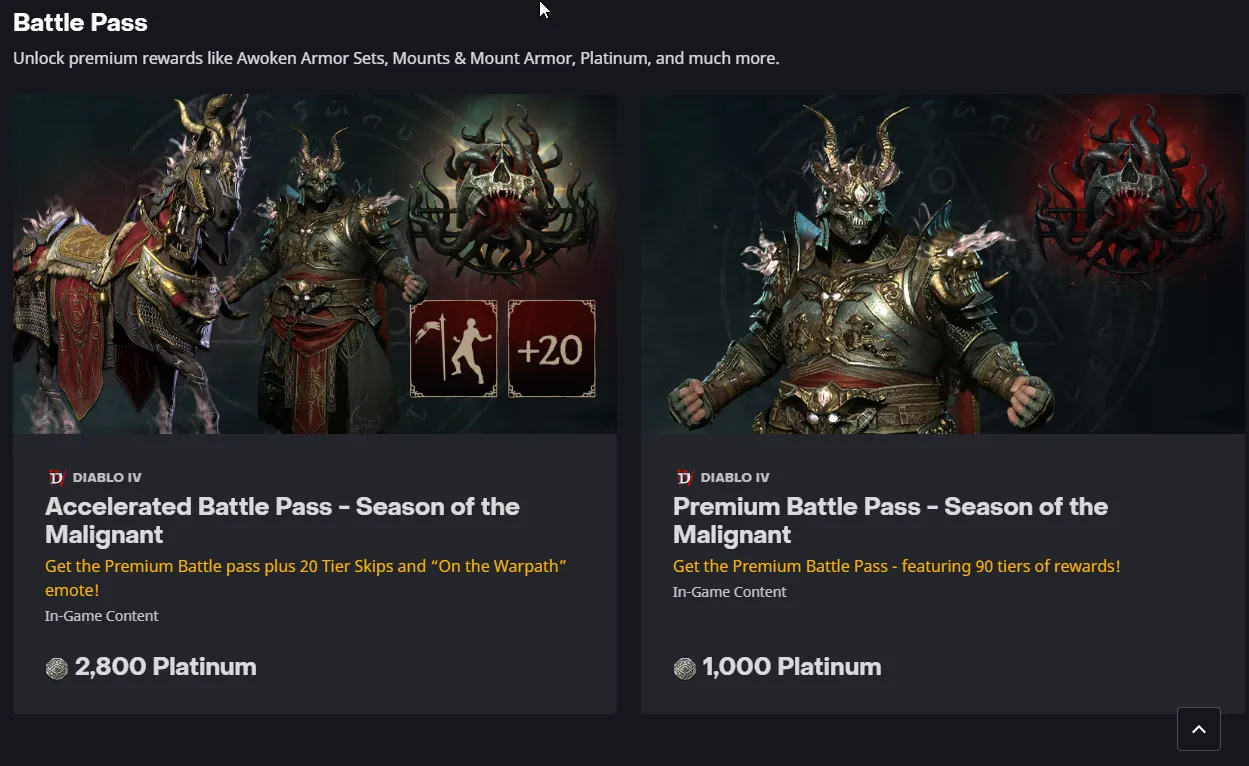Click the Premium Battle Pass armor image

click(942, 264)
